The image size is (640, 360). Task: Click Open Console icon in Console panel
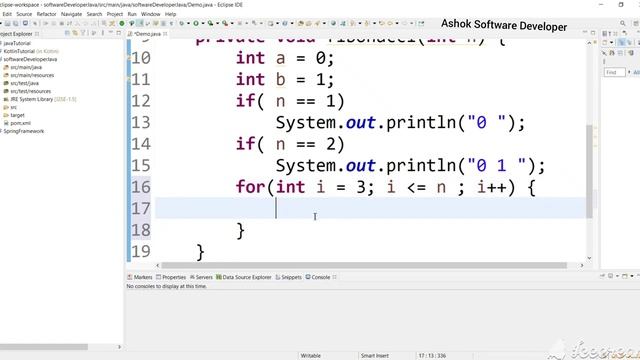(x=625, y=276)
